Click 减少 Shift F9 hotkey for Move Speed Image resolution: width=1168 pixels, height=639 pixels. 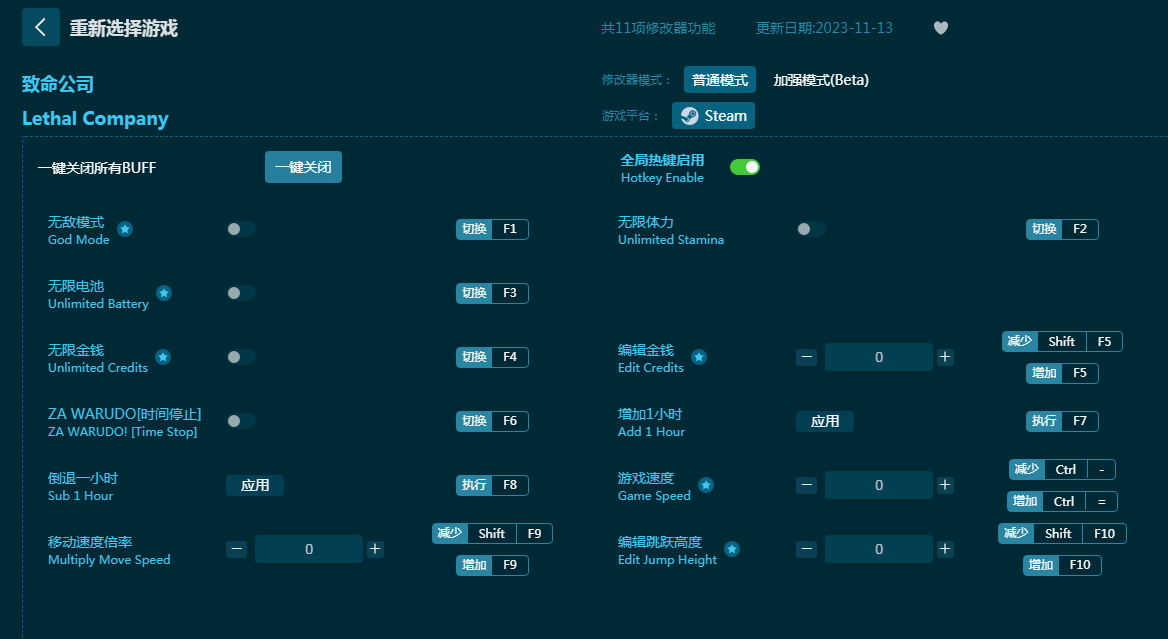[x=492, y=533]
